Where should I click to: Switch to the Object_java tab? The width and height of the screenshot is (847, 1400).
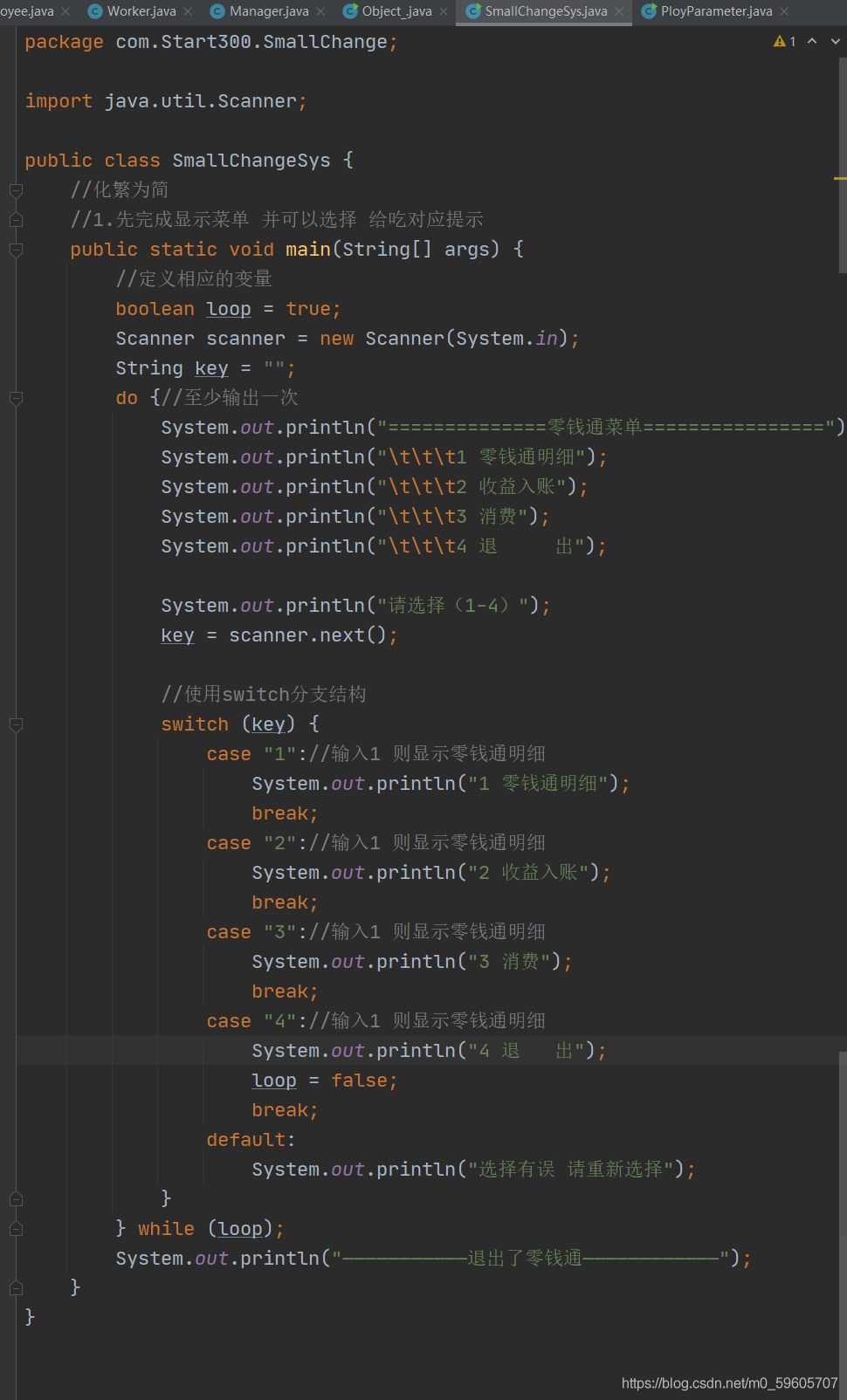pos(396,11)
